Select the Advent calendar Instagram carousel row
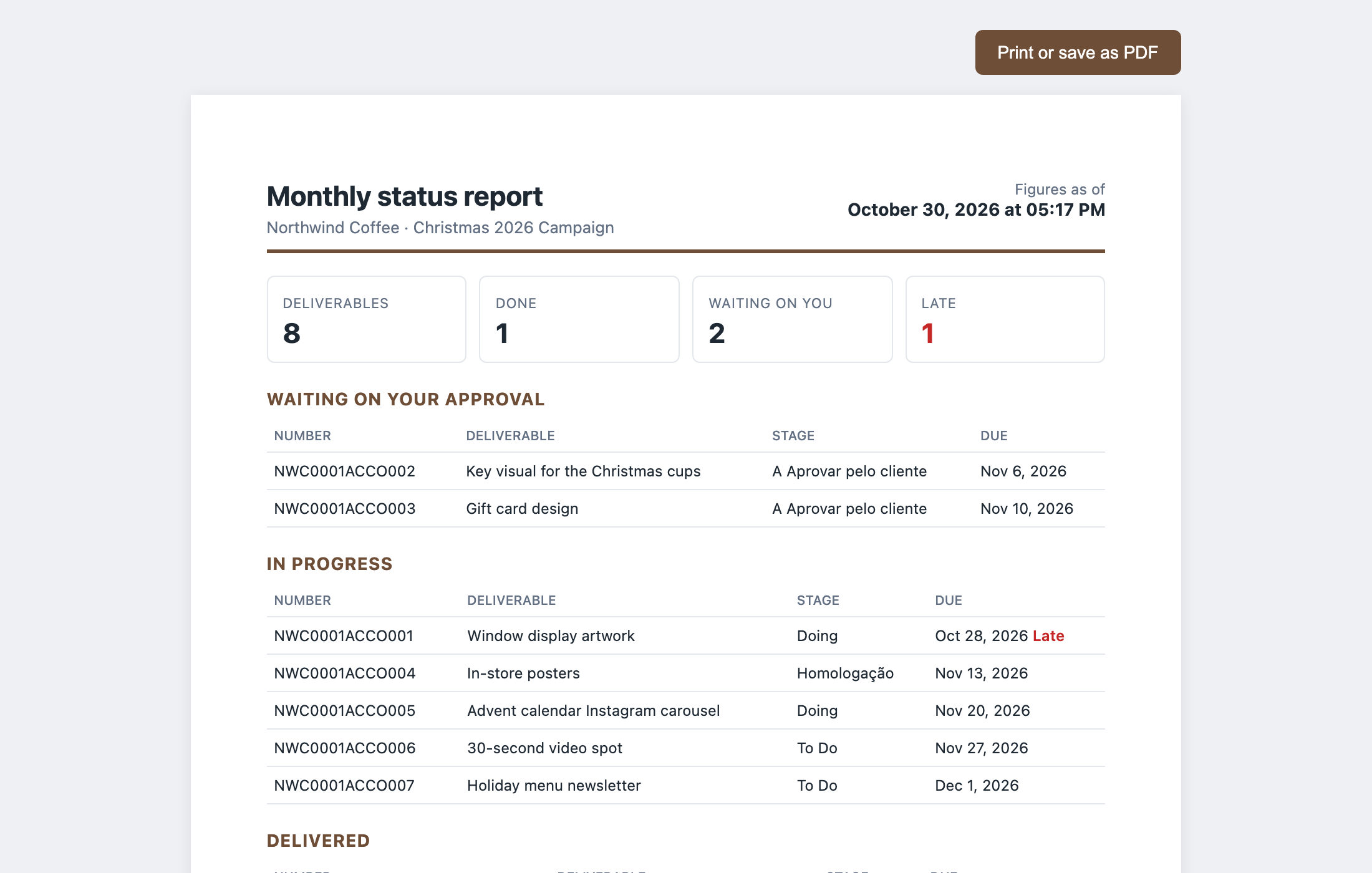 pyautogui.click(x=686, y=711)
